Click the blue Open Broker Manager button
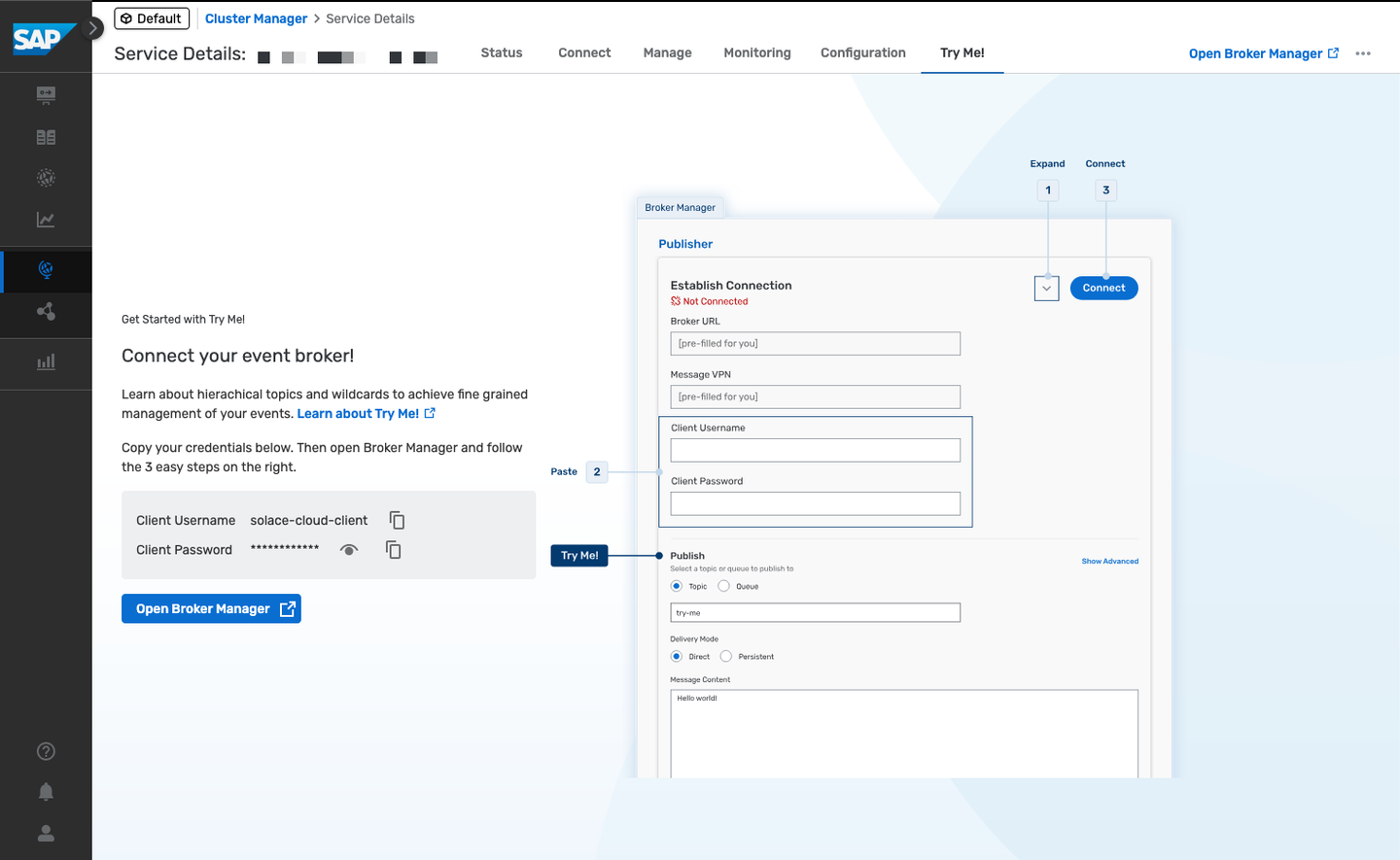The width and height of the screenshot is (1400, 860). pyautogui.click(x=211, y=608)
